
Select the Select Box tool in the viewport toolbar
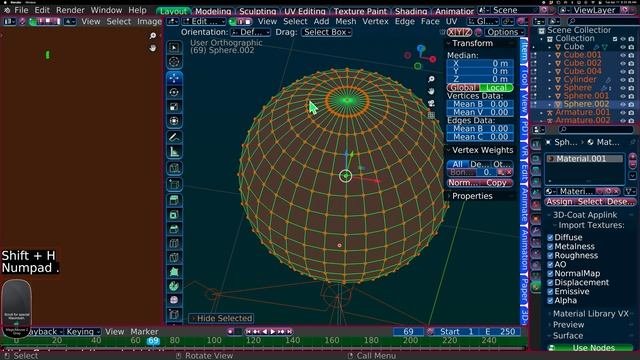(x=174, y=47)
